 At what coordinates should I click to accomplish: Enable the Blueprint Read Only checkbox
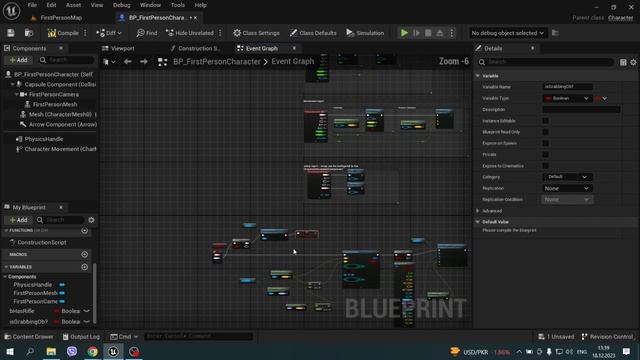(545, 132)
